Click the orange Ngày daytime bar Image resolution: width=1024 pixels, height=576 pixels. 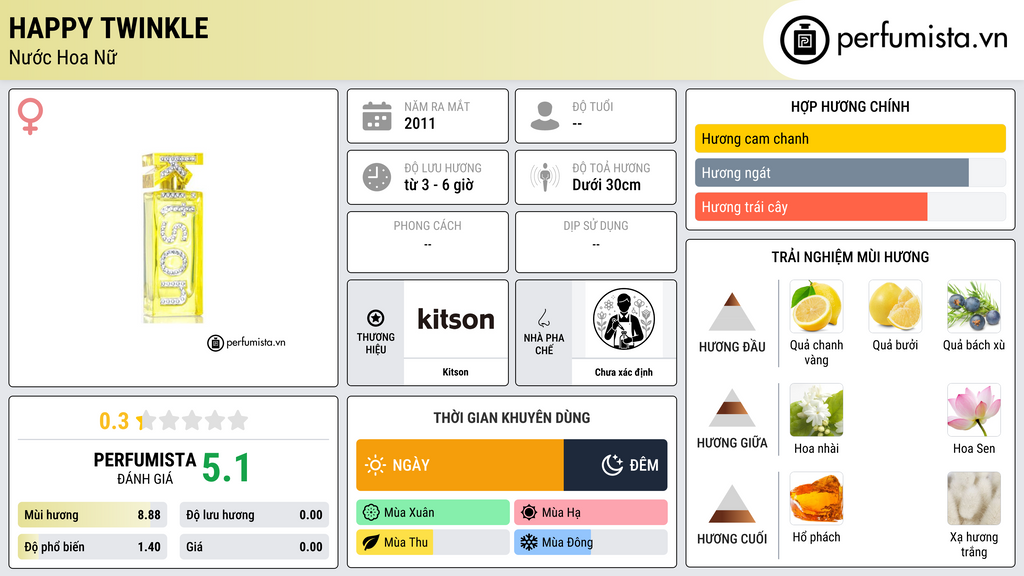click(x=460, y=465)
